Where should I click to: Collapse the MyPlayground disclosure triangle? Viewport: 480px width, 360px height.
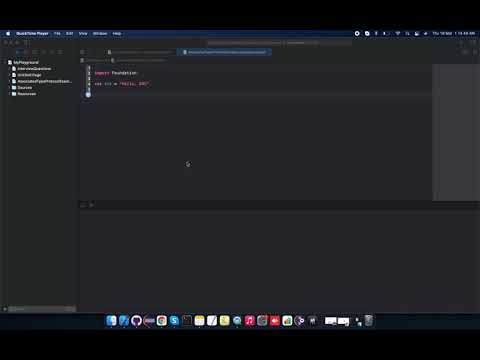point(5,62)
